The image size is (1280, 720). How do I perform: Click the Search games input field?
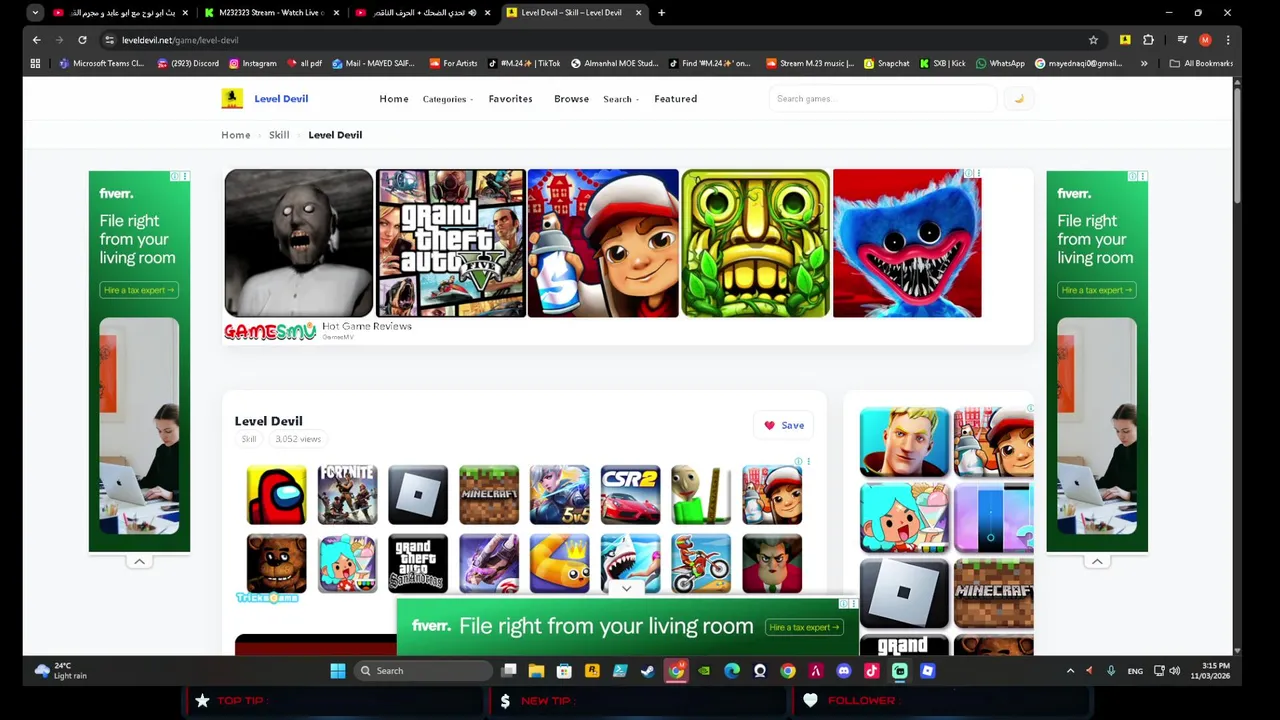point(883,98)
